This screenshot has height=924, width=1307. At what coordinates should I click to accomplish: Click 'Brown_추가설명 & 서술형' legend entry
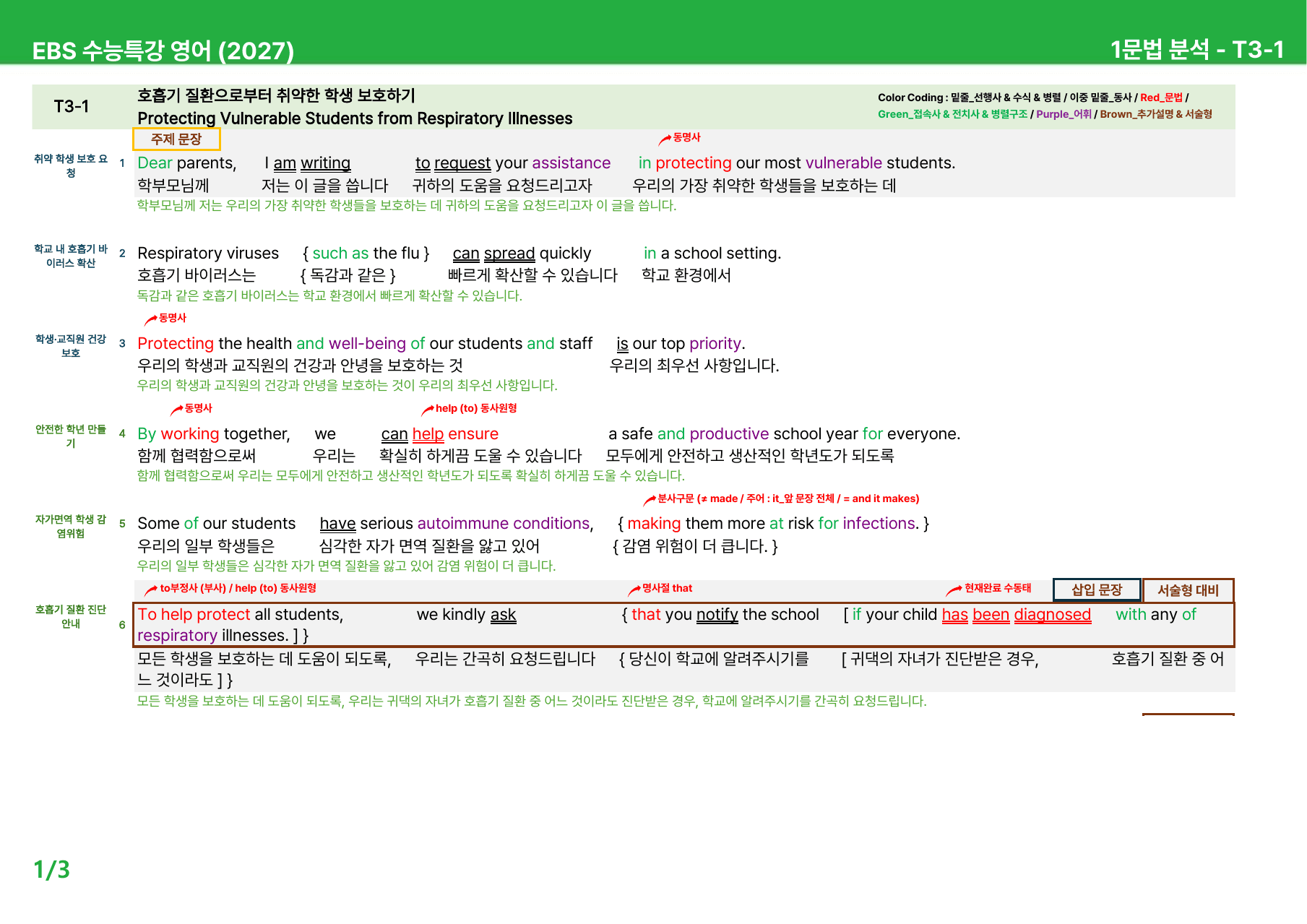point(1156,114)
